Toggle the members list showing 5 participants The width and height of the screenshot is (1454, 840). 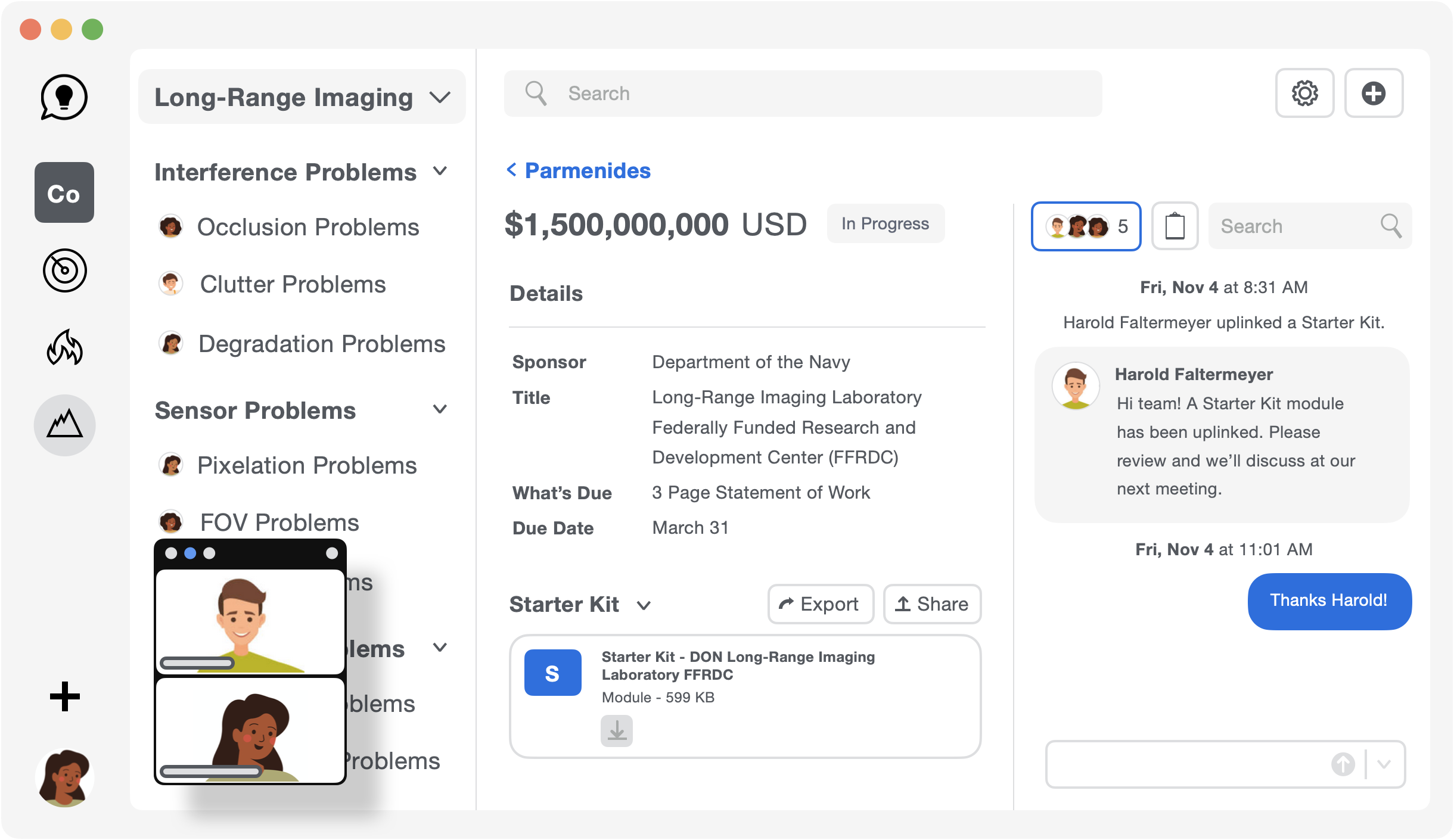[x=1086, y=226]
